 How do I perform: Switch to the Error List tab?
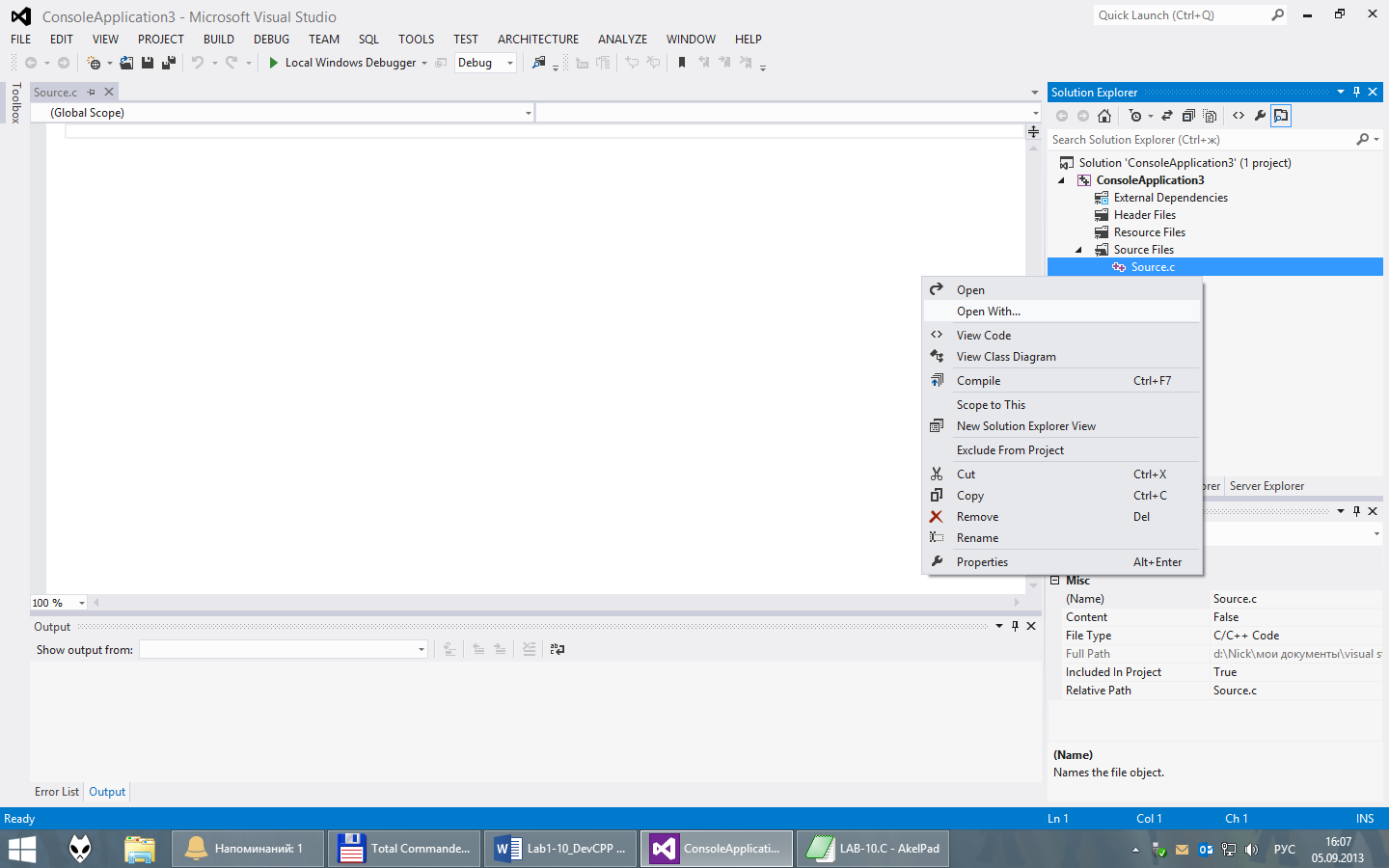pos(57,792)
